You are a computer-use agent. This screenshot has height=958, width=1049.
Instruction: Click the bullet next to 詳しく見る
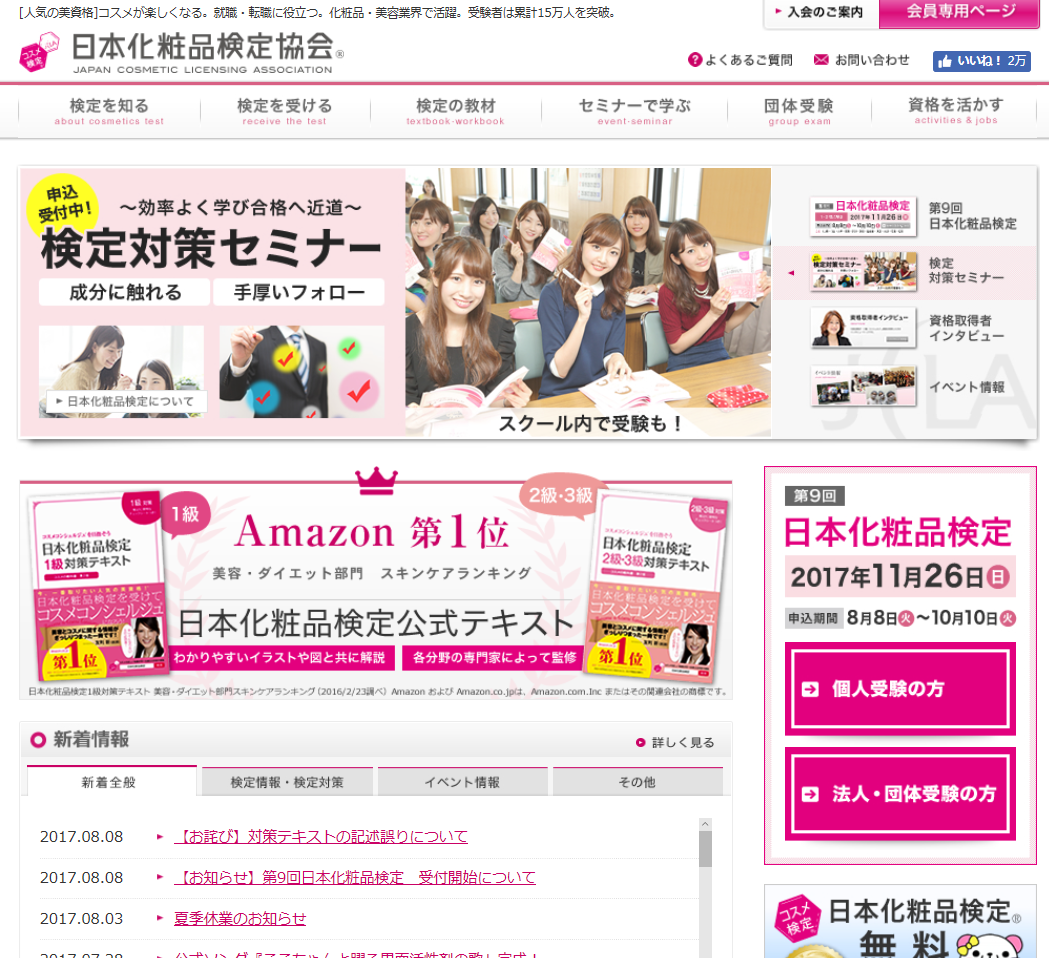[640, 743]
